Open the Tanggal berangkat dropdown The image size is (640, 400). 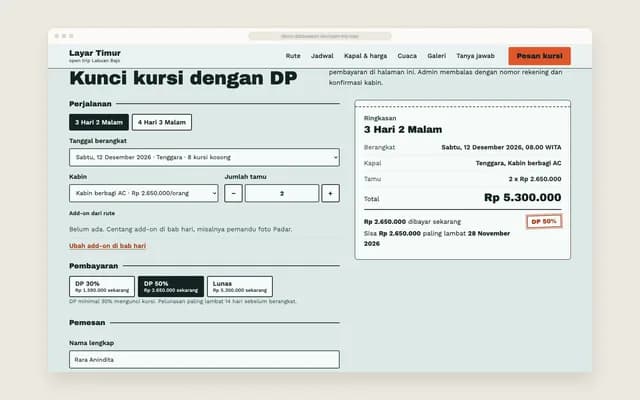tap(204, 157)
